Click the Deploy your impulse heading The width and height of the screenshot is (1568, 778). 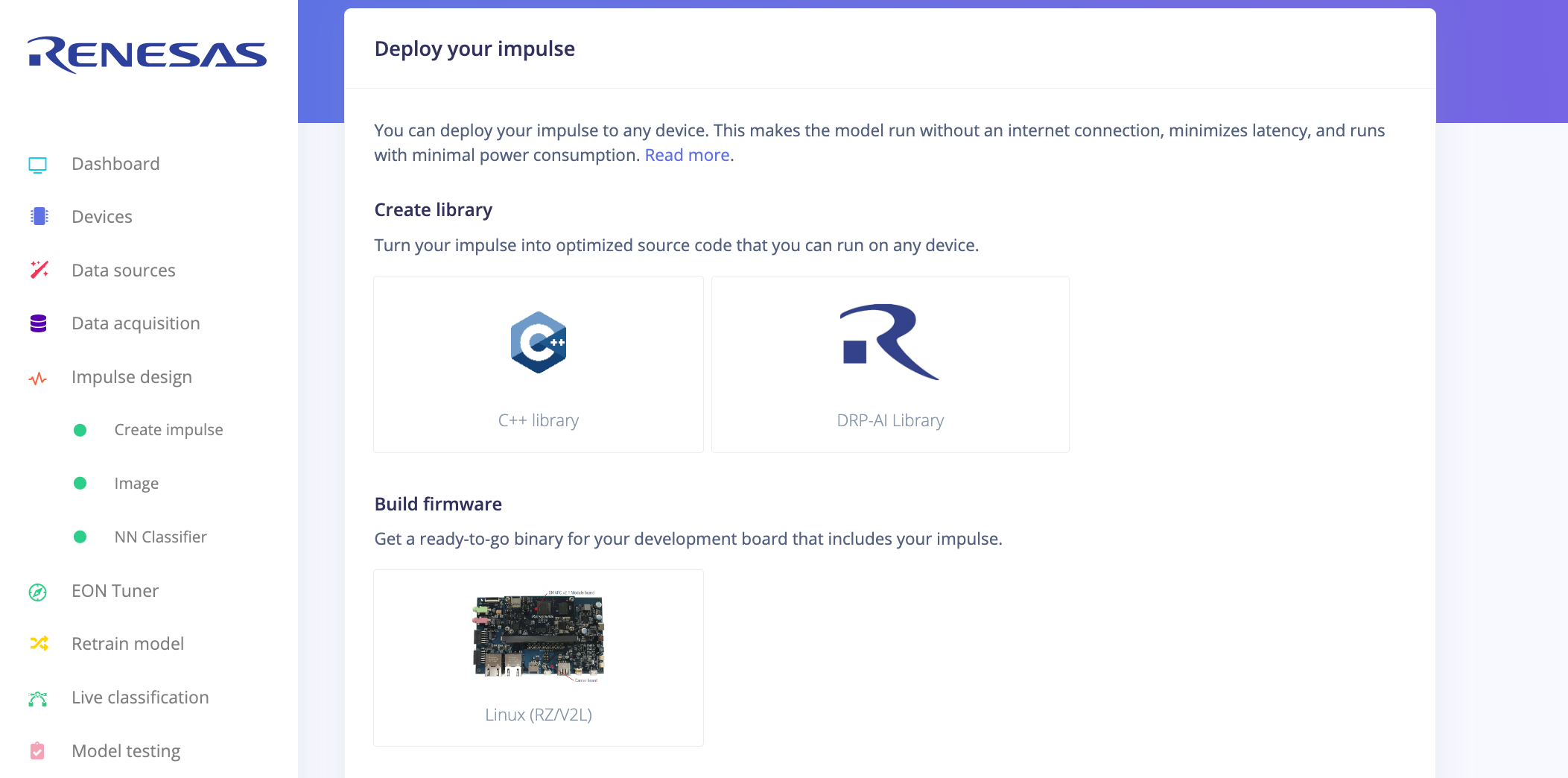point(474,49)
